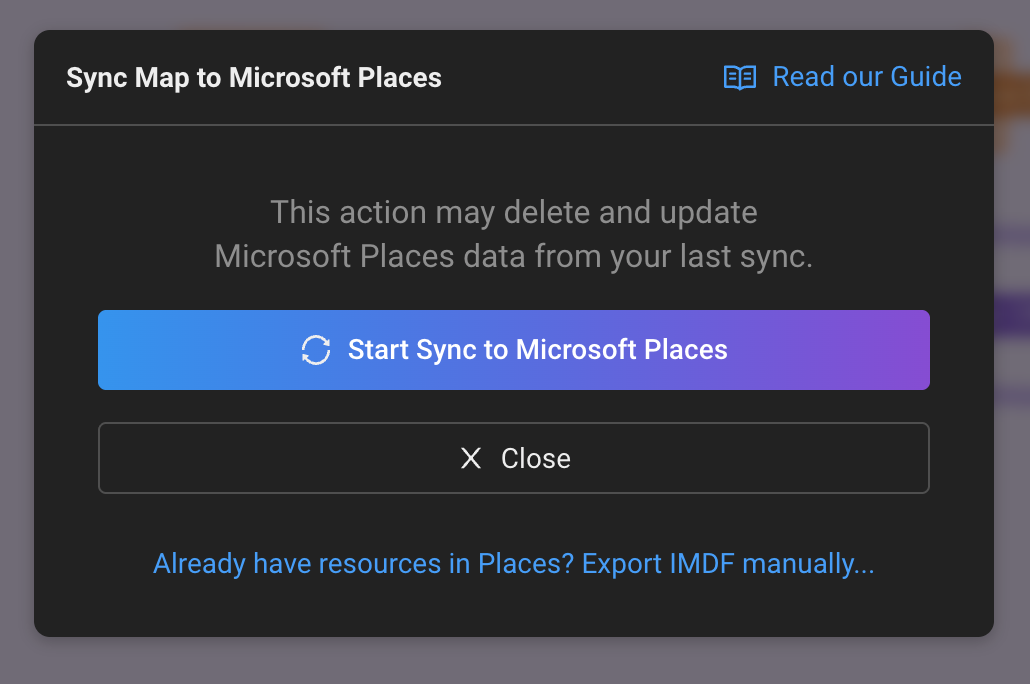Click the "Start Sync to Microsoft Places" label
Screen dimensions: 1030x684
537,350
